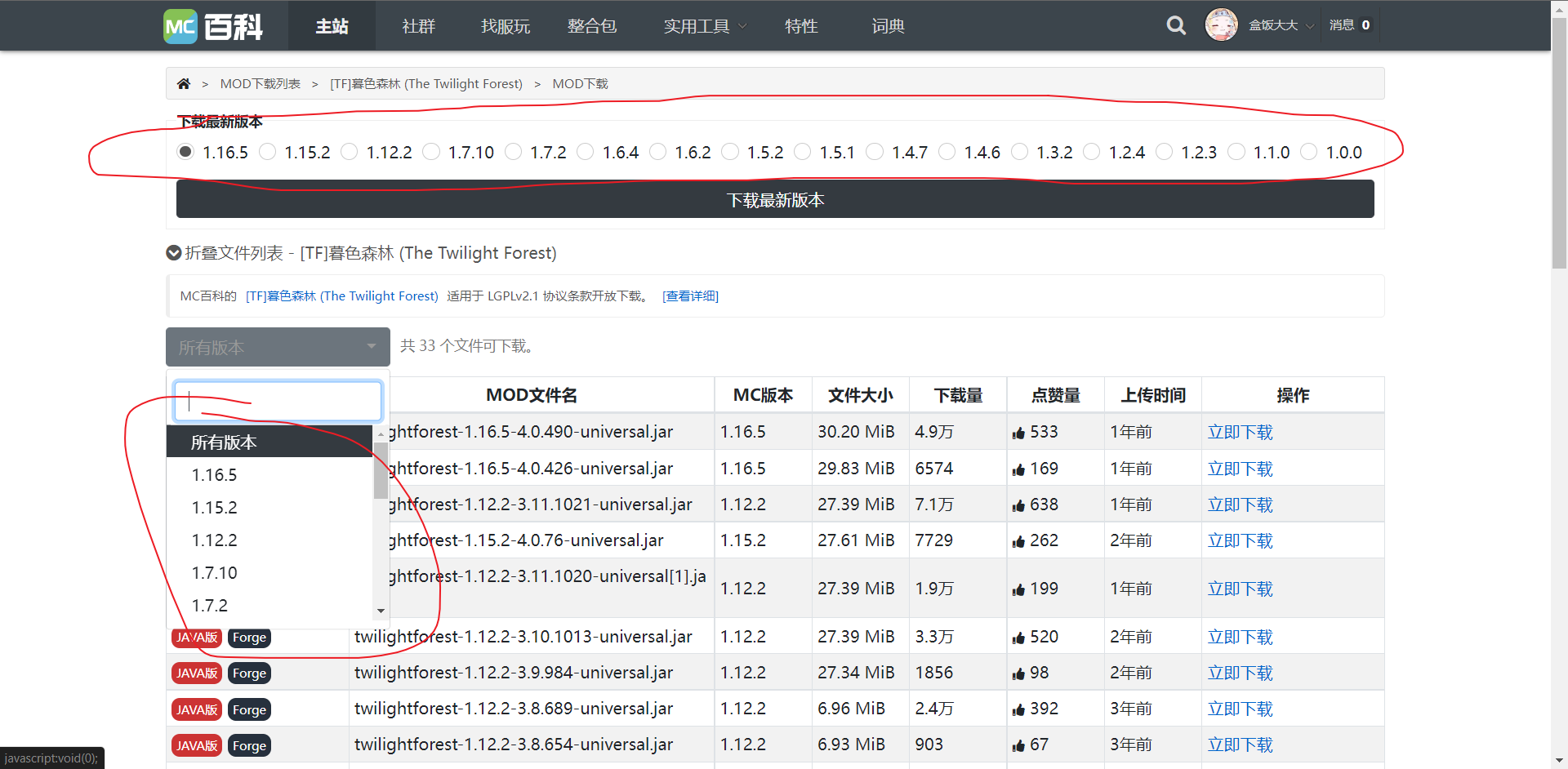Click the collapse file list chevron icon
Viewport: 1568px width, 769px height.
(x=173, y=253)
